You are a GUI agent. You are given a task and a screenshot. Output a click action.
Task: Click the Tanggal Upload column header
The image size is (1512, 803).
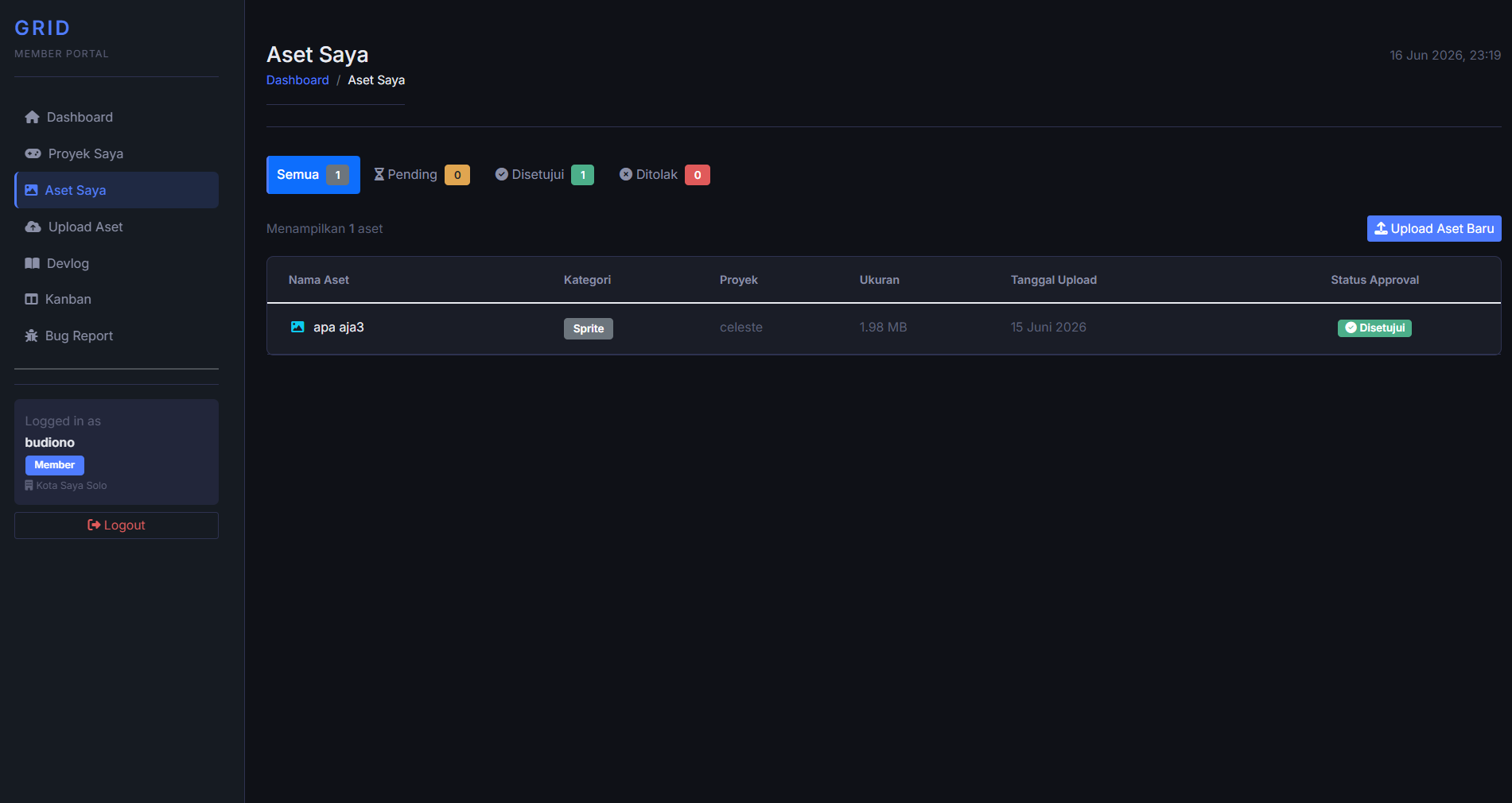[x=1054, y=280]
